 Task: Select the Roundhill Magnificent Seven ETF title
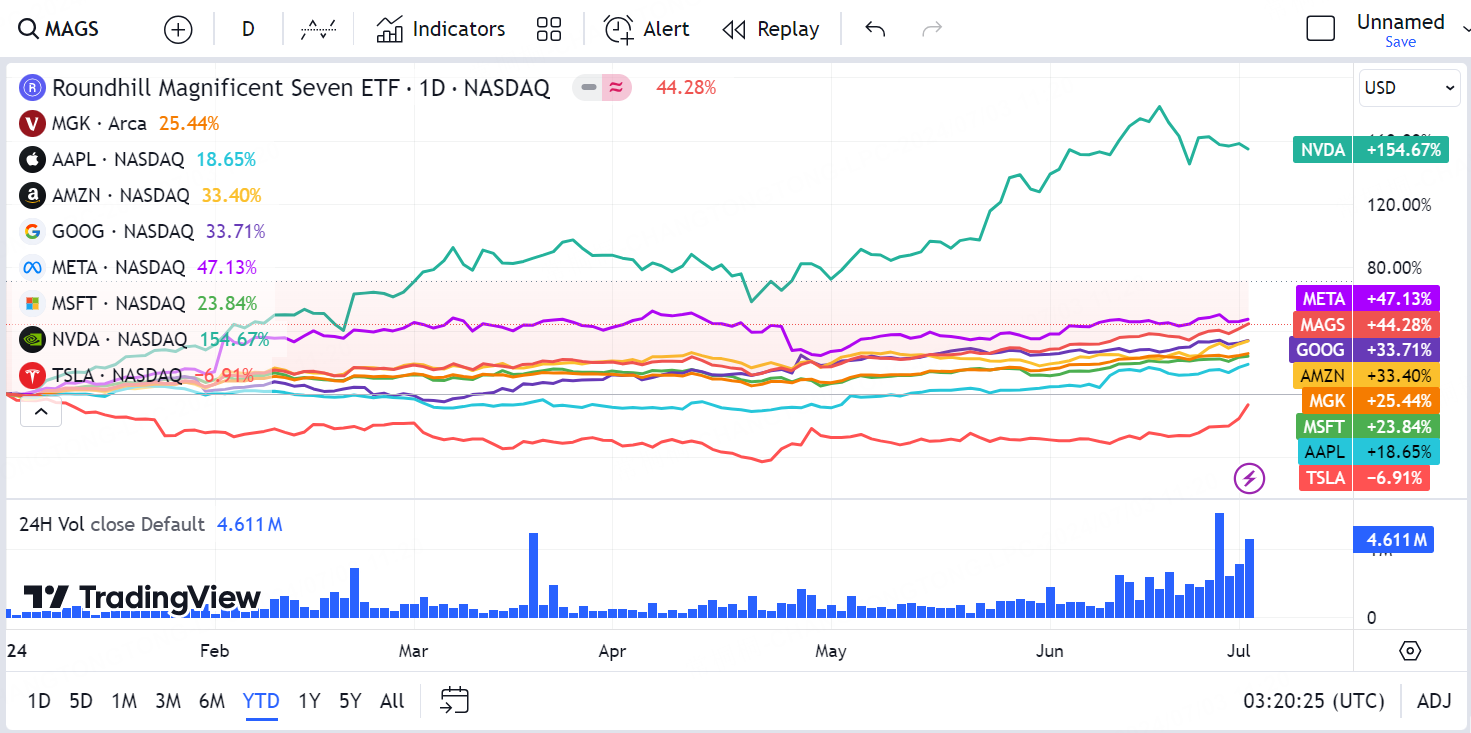tap(301, 88)
